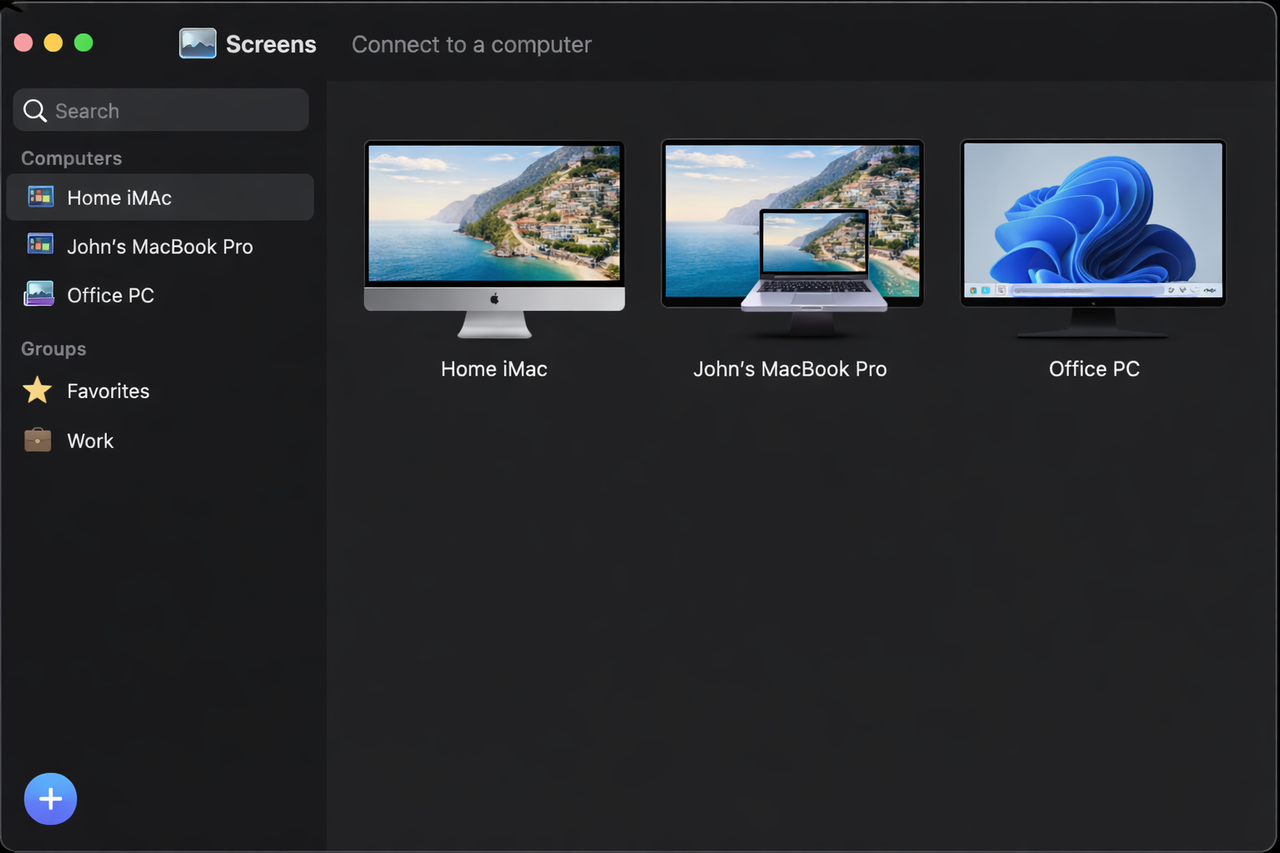Image resolution: width=1280 pixels, height=853 pixels.
Task: Open the Favorites star icon group
Action: (x=37, y=390)
